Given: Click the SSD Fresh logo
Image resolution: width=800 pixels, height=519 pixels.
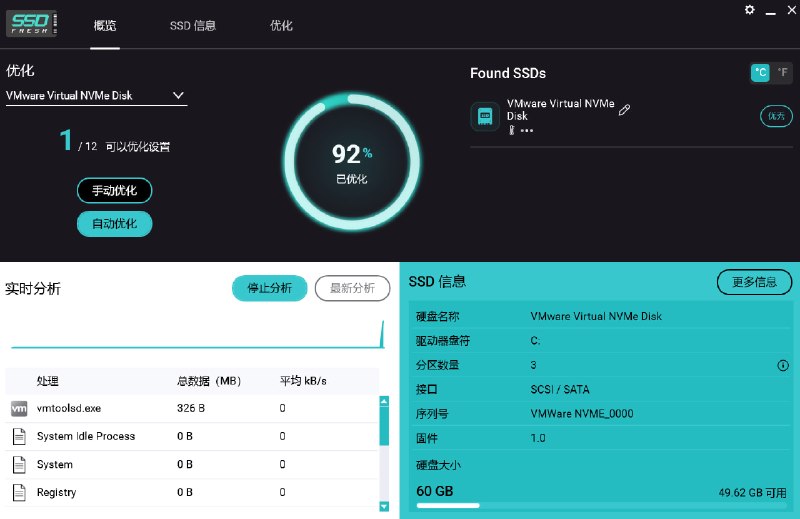Looking at the screenshot, I should 32,23.
